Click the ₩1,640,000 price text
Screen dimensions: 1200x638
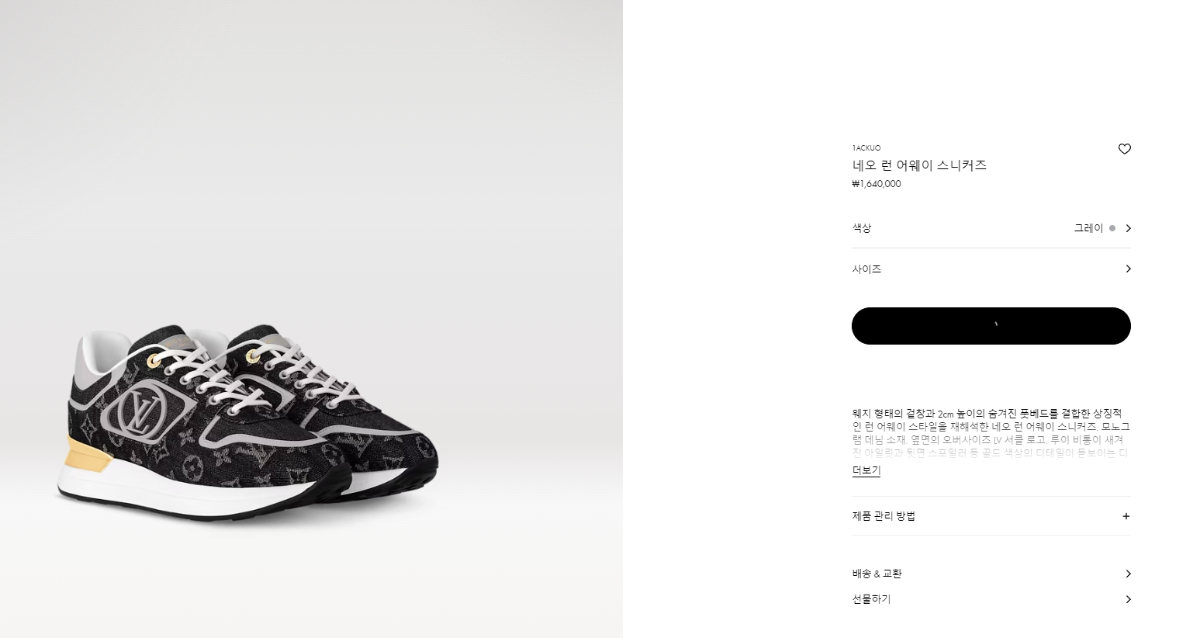(x=876, y=184)
